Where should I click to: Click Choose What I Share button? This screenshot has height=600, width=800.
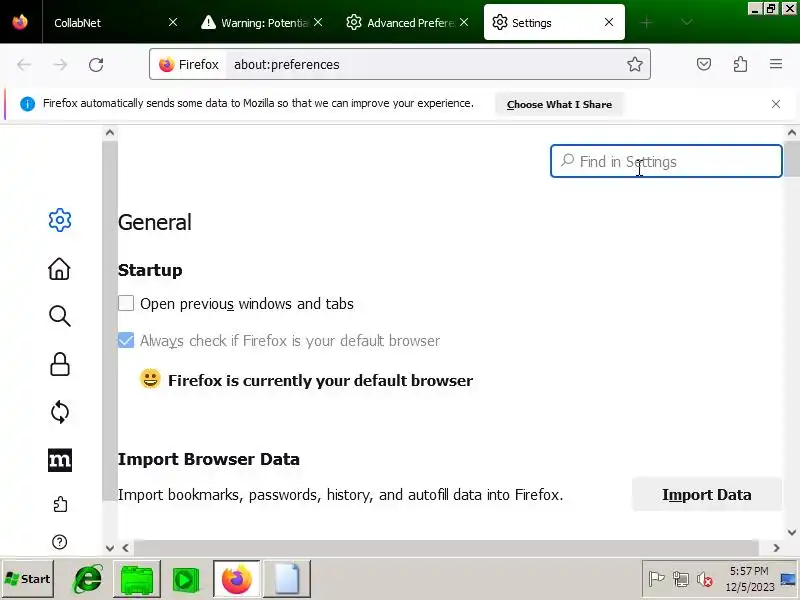pos(559,104)
